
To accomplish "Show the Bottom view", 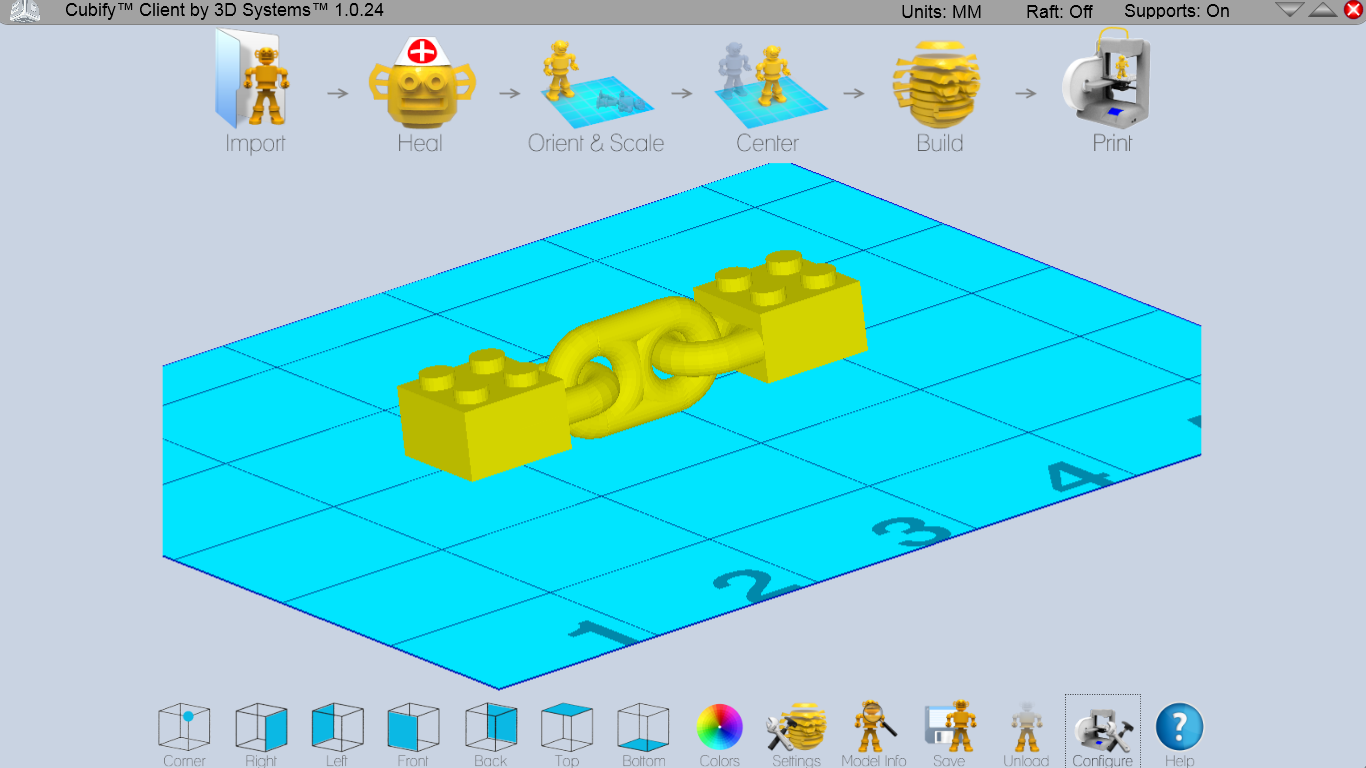I will point(643,728).
